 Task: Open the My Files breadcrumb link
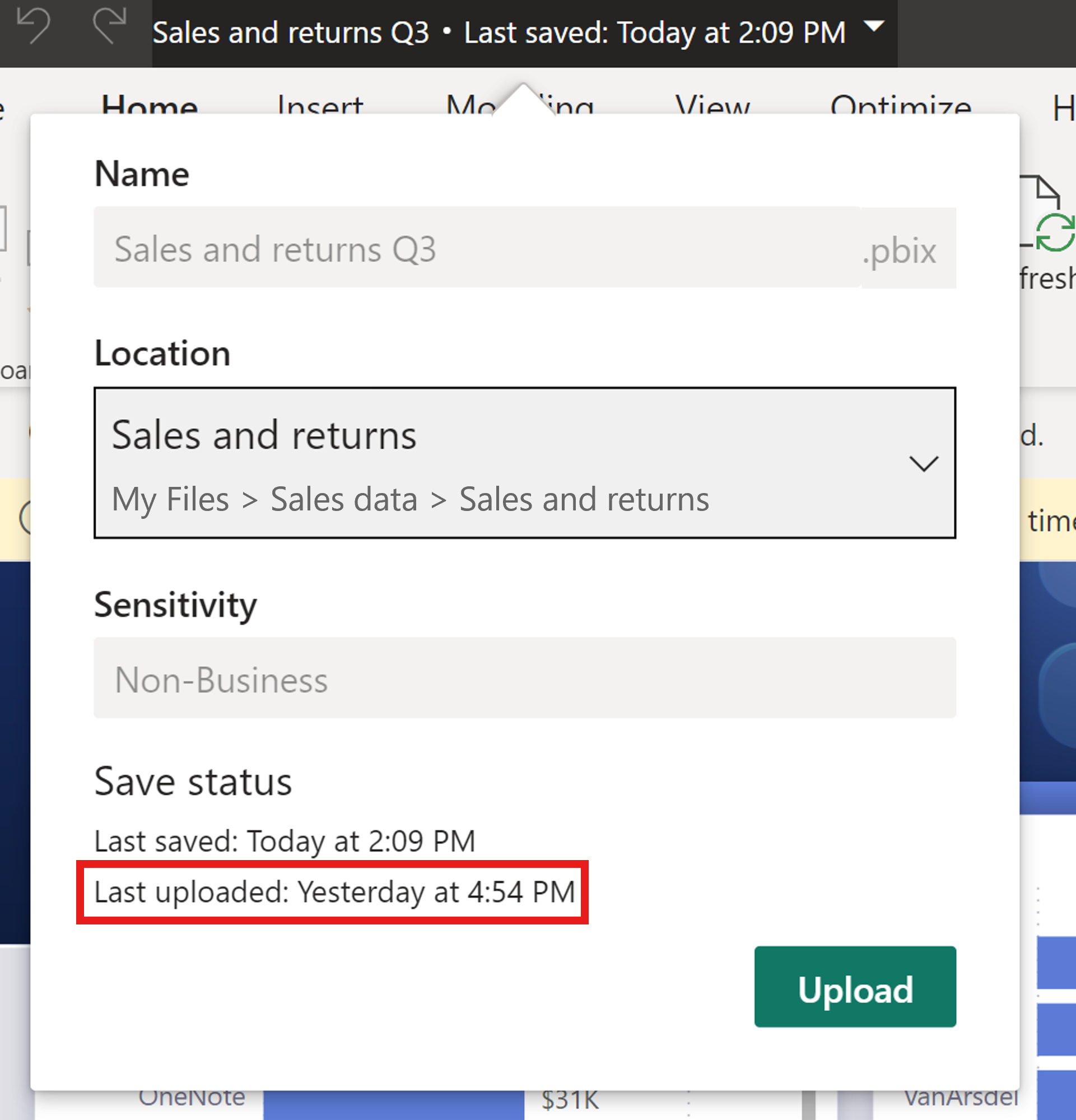click(x=169, y=498)
